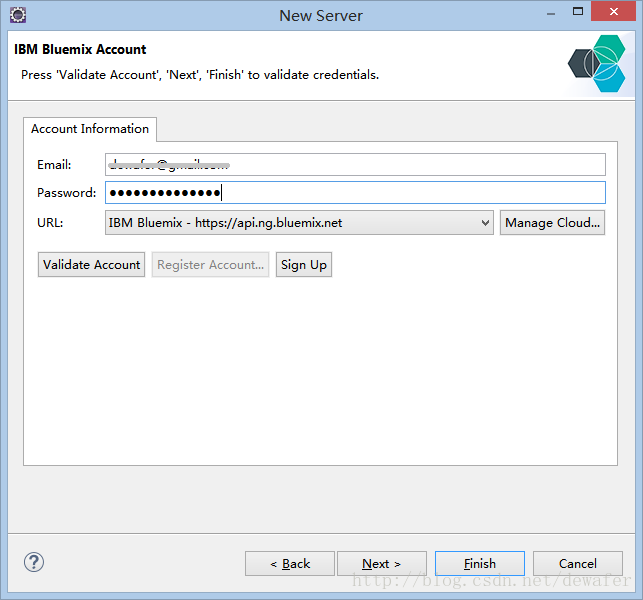The width and height of the screenshot is (643, 600).
Task: Open the URL combo box dropdown
Action: coord(299,223)
